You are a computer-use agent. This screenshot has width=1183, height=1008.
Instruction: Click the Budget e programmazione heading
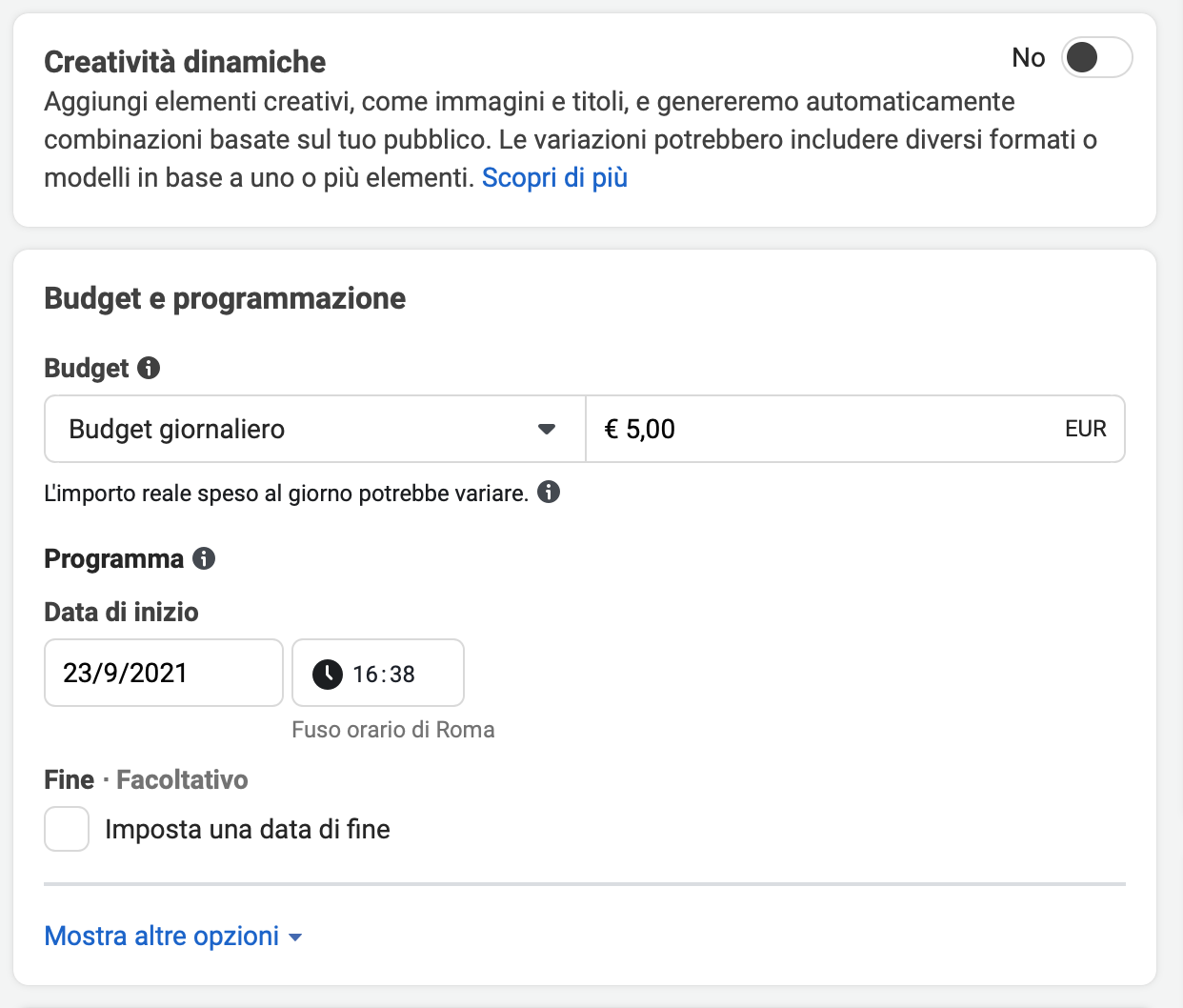coord(225,298)
